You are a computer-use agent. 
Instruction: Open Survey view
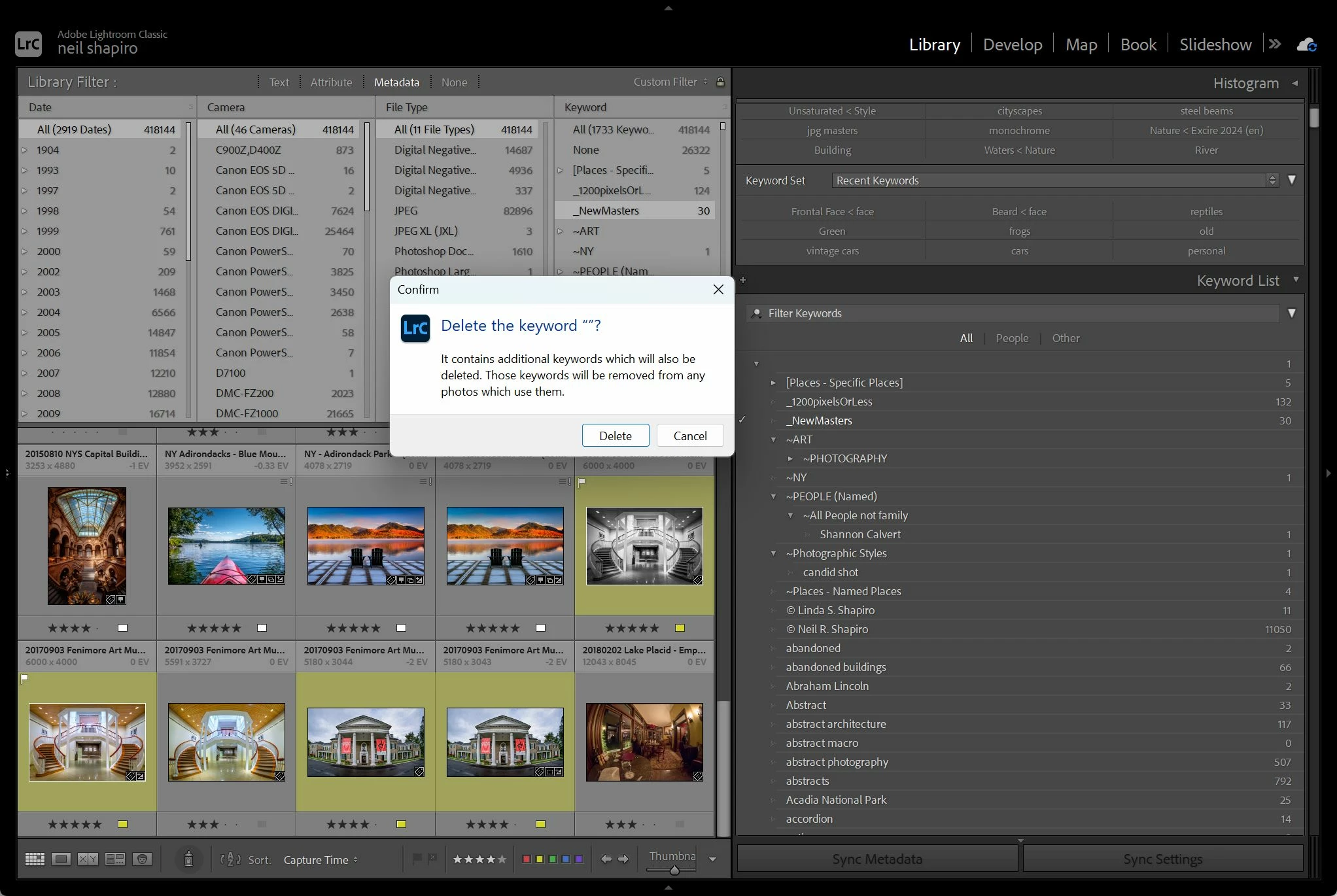115,859
